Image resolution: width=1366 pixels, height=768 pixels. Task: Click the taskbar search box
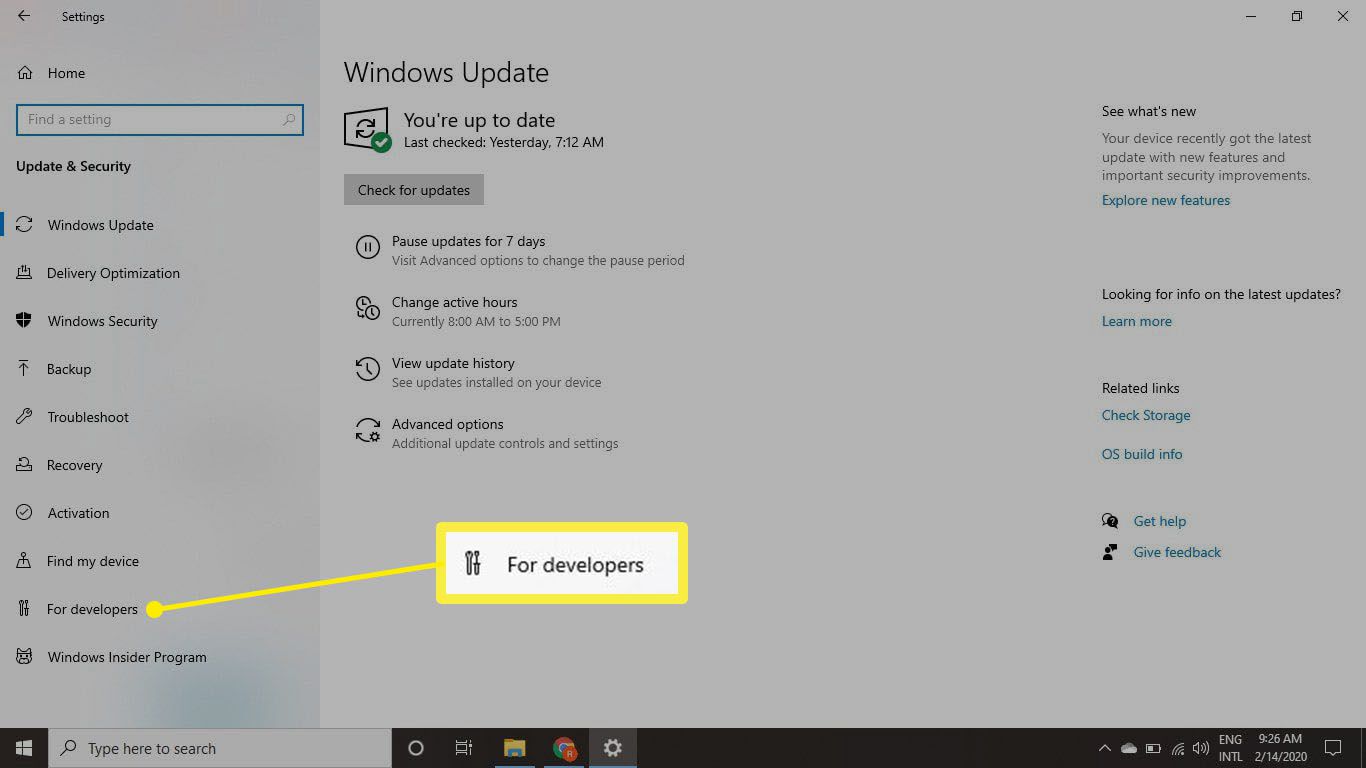(220, 748)
